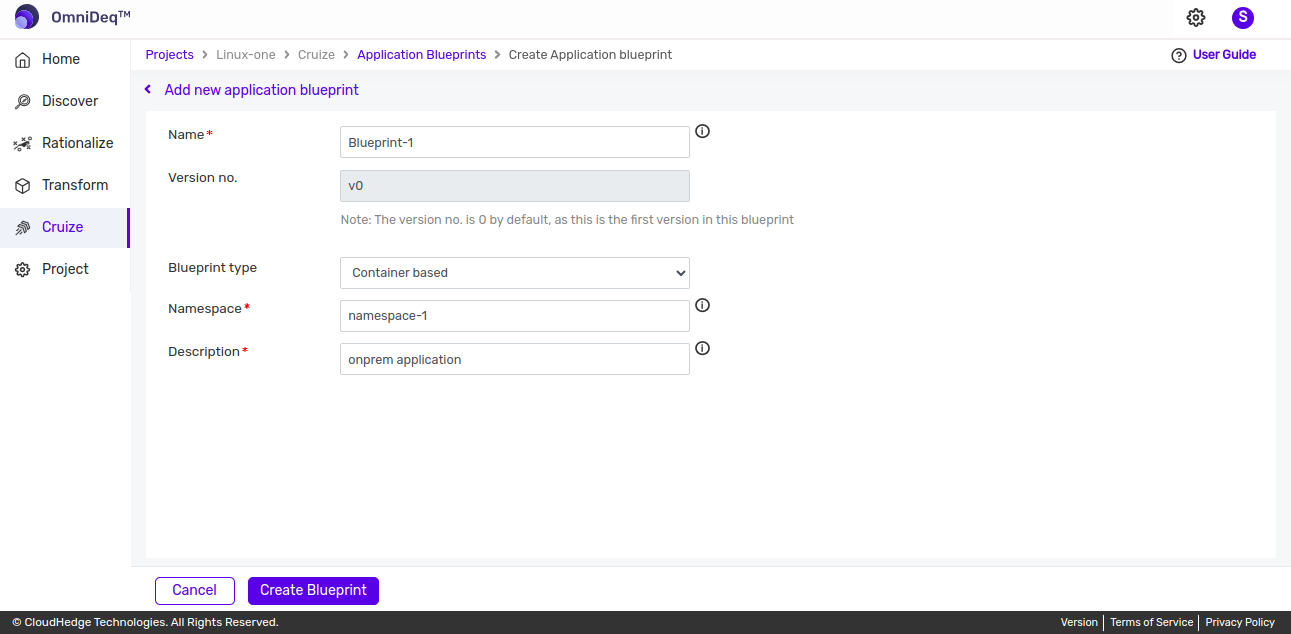Click the Name input field
This screenshot has height=634, width=1291.
click(x=515, y=142)
